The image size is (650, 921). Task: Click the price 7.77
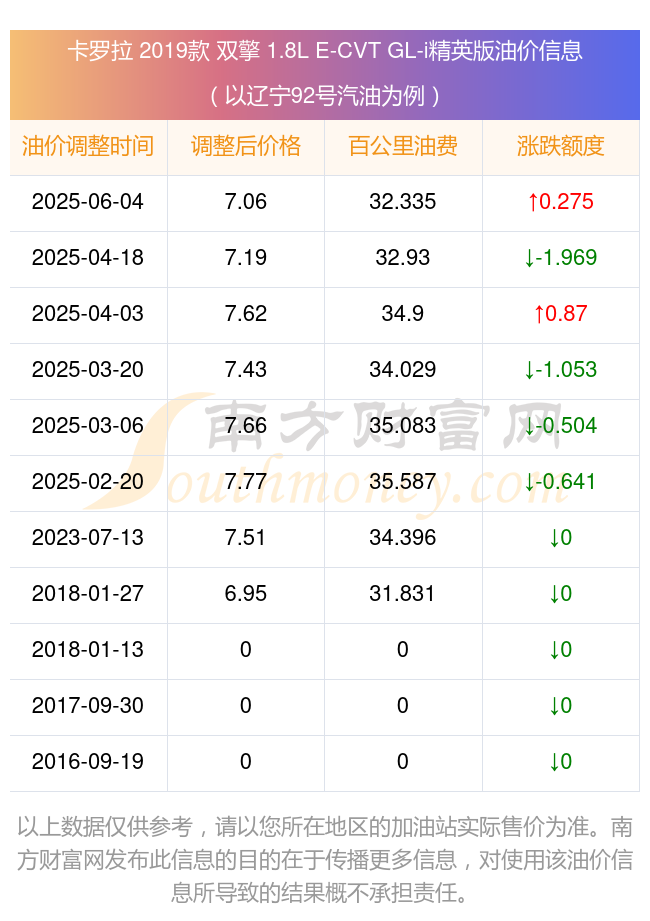(x=245, y=482)
